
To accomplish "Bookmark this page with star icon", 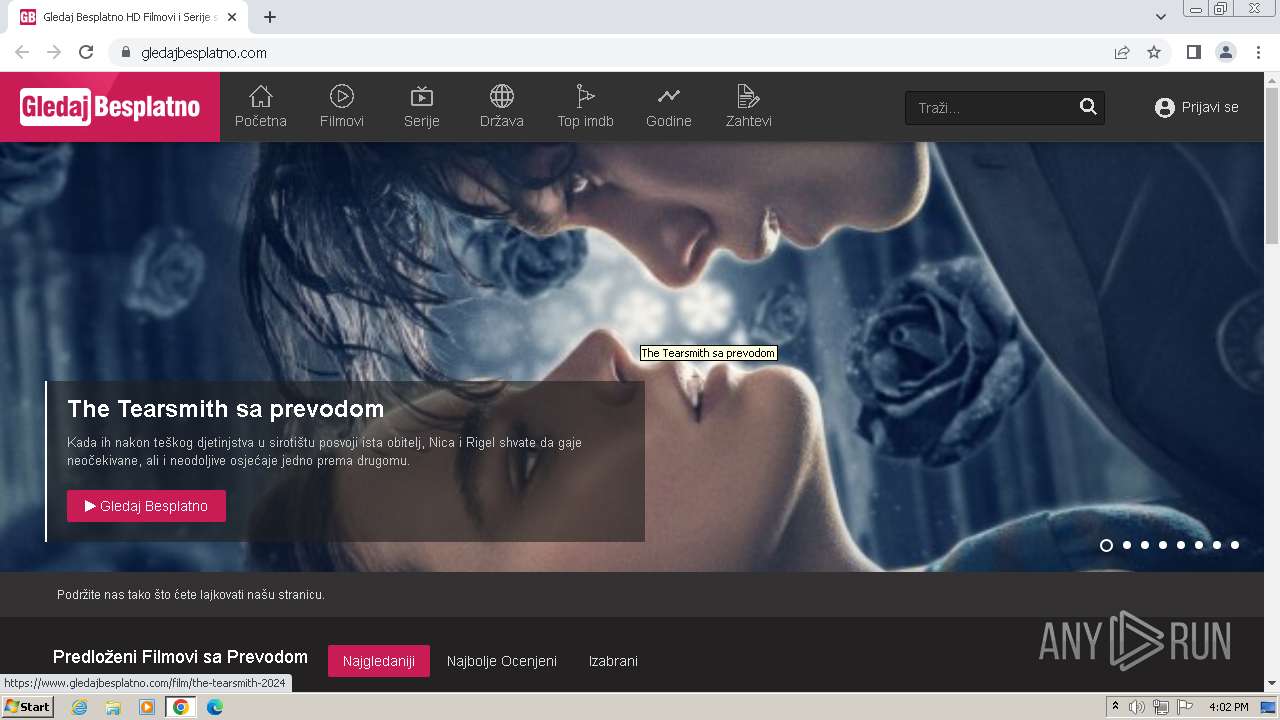I will click(x=1154, y=52).
